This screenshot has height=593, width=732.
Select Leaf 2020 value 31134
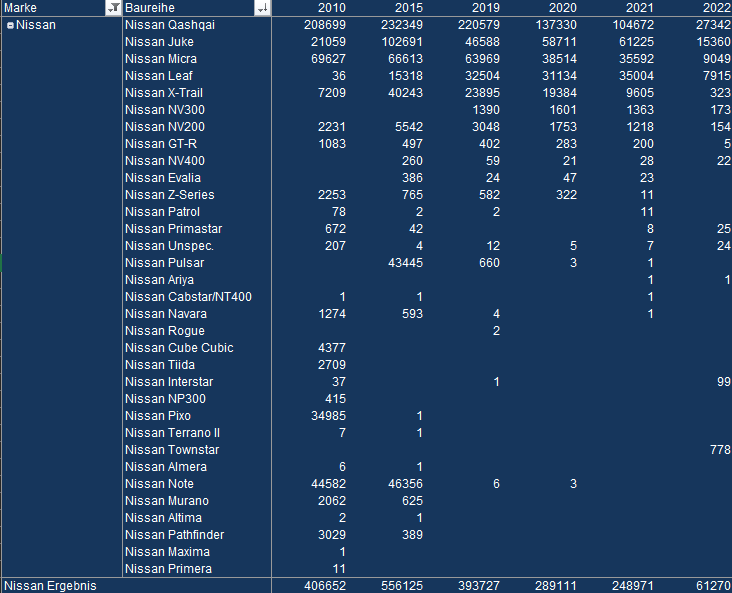[x=559, y=76]
